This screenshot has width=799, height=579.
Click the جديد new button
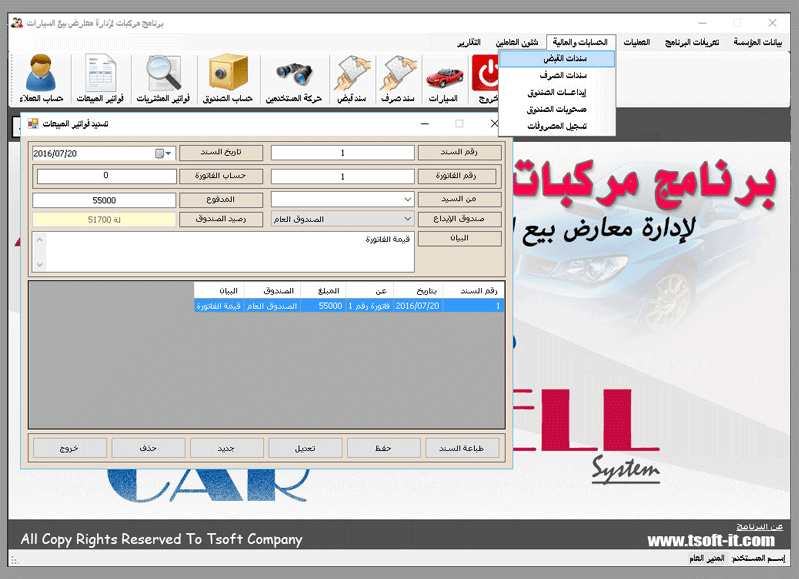click(x=226, y=448)
